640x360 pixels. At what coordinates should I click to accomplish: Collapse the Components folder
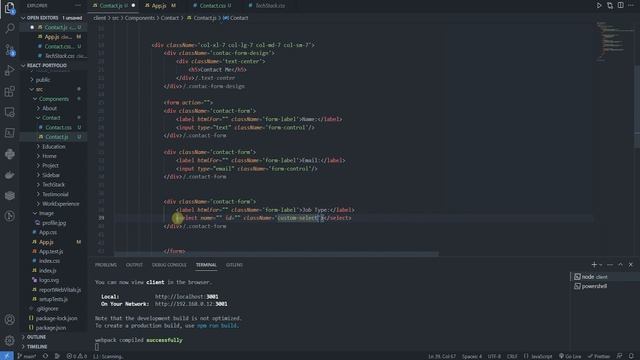tap(53, 99)
